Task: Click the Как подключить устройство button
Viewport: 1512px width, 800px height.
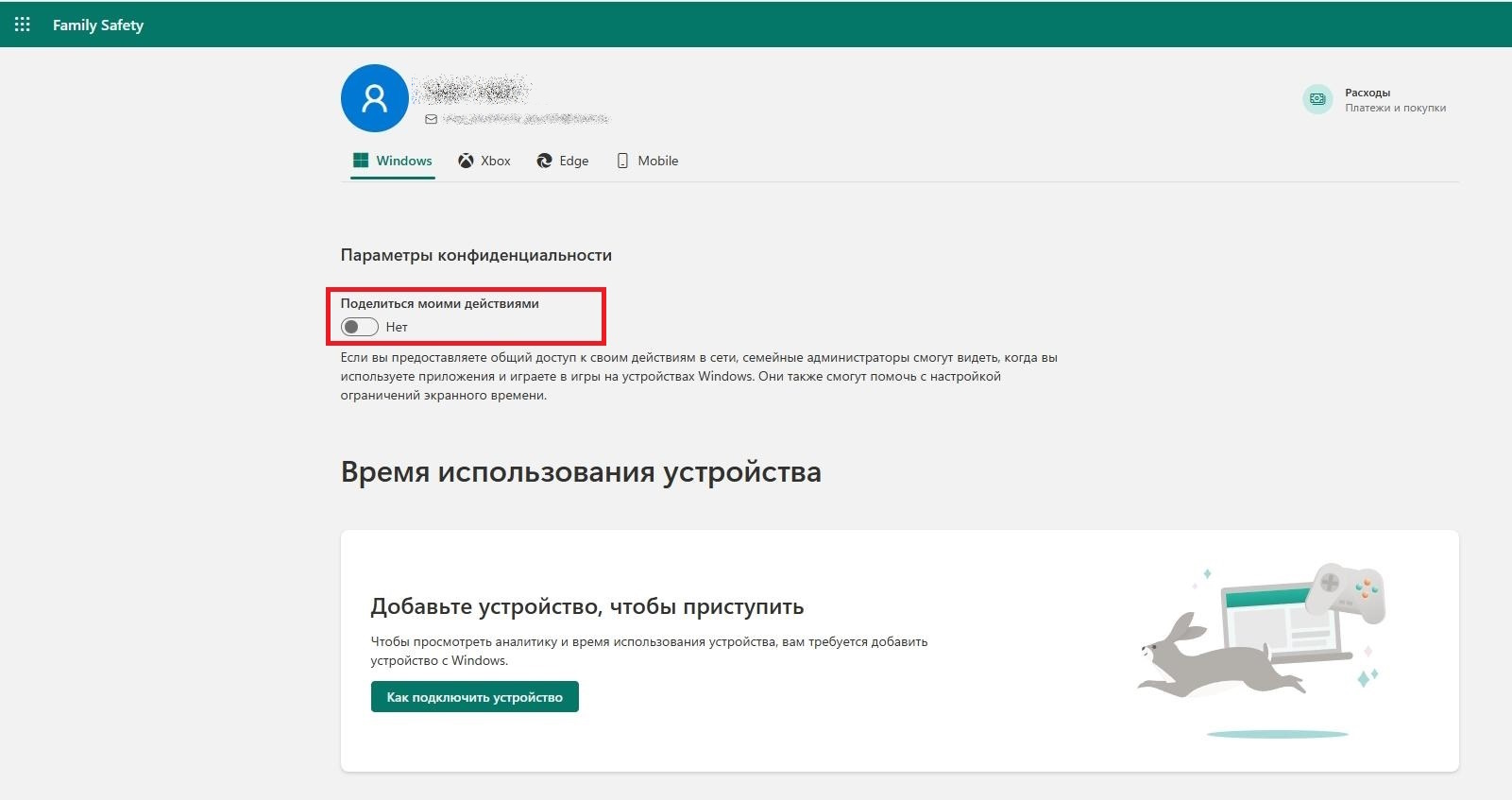Action: tap(475, 697)
